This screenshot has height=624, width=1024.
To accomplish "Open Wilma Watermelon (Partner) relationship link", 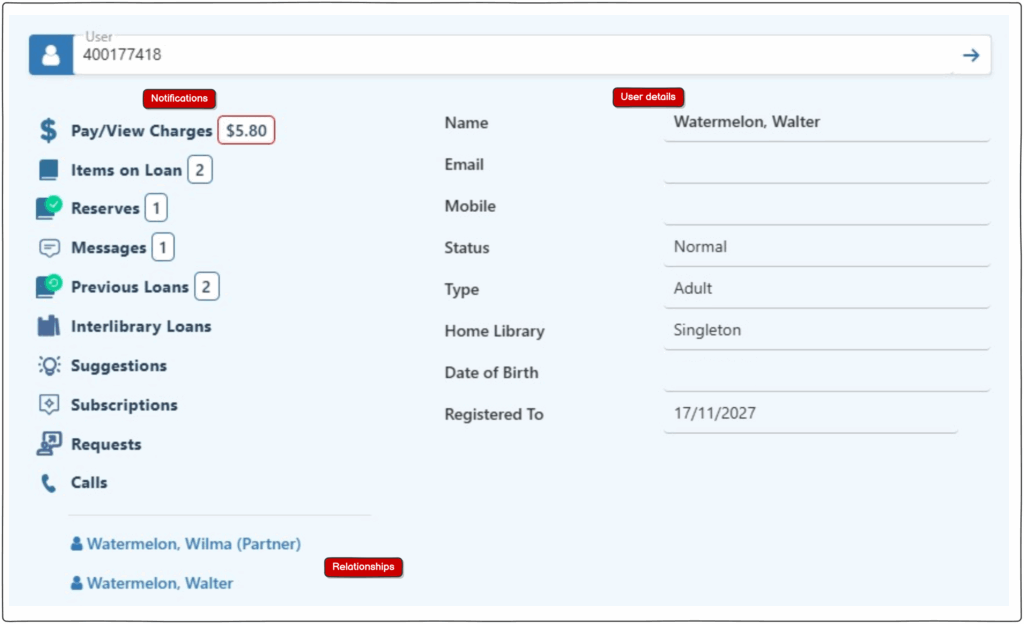I will pyautogui.click(x=192, y=544).
